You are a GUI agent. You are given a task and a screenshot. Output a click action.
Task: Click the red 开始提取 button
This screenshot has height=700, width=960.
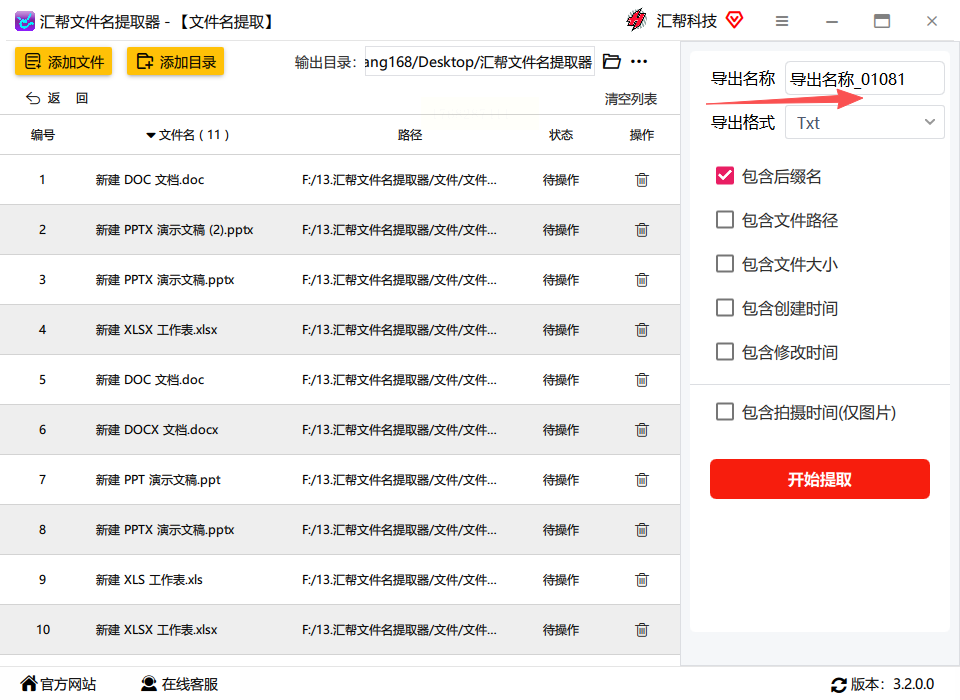point(820,479)
